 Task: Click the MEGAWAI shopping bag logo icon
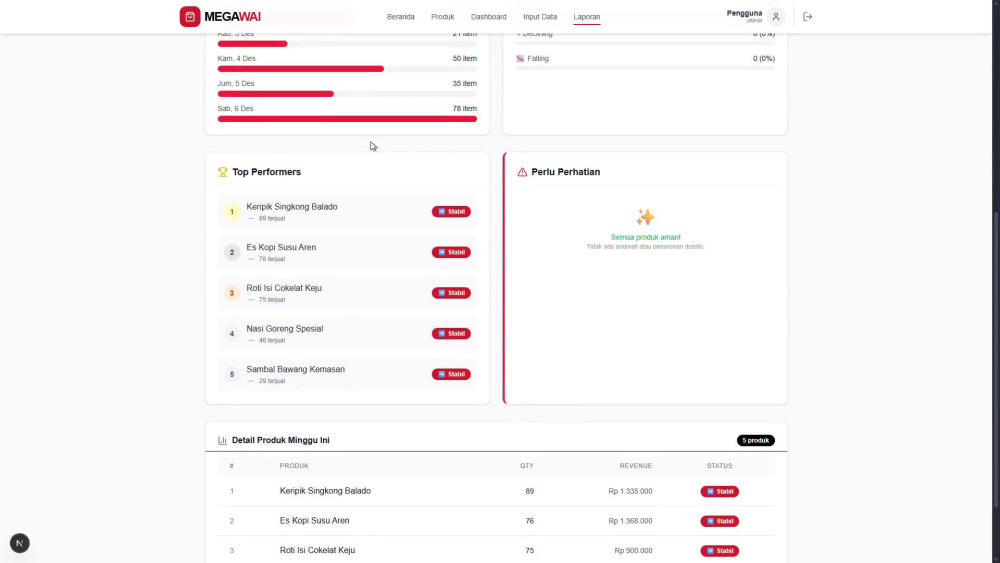click(x=189, y=17)
